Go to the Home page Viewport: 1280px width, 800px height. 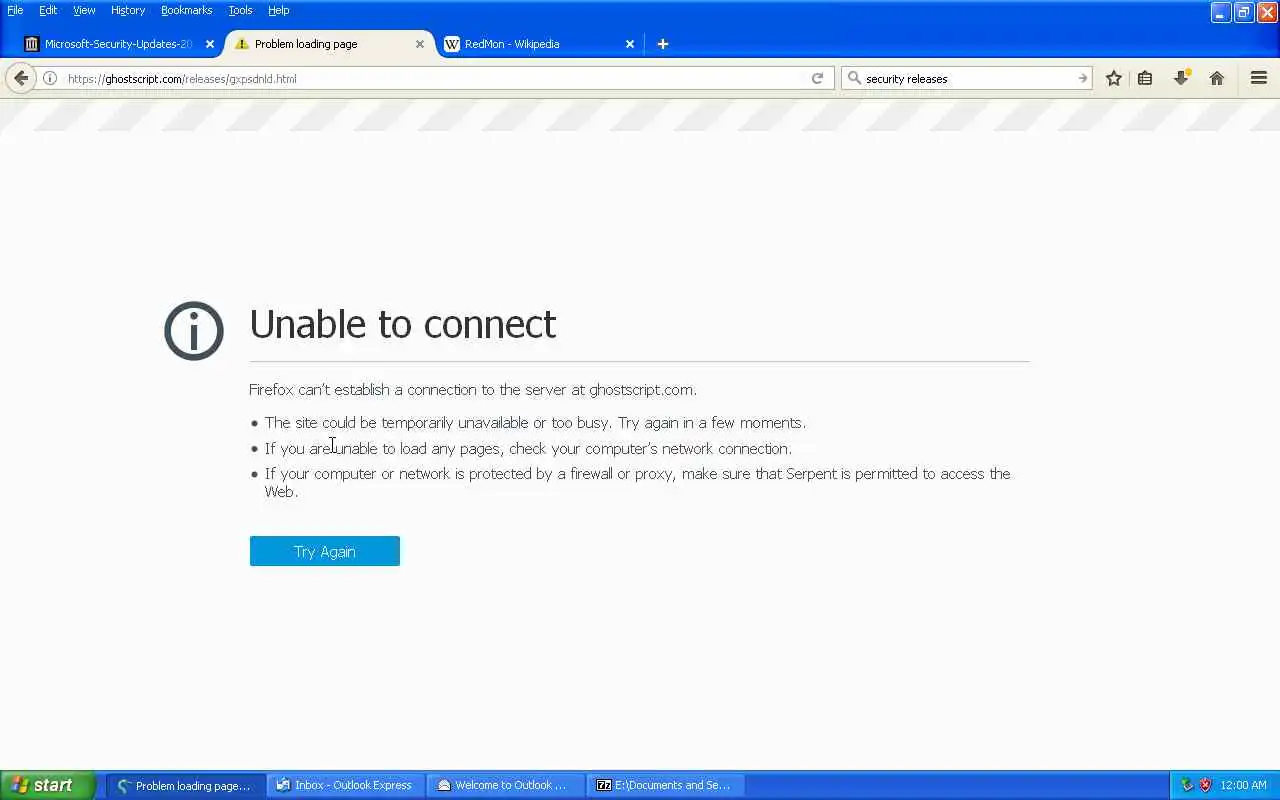click(1217, 78)
